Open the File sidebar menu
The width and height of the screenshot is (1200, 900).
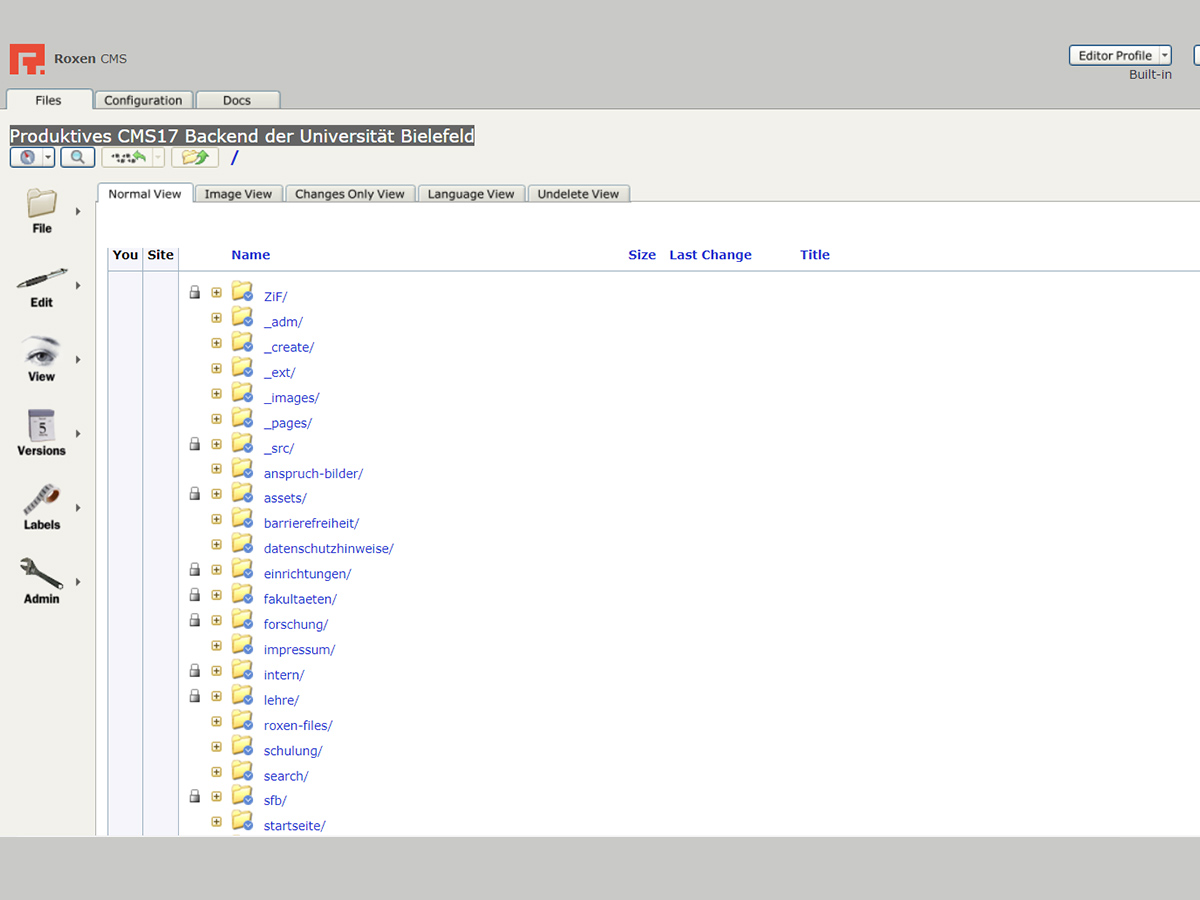(42, 211)
